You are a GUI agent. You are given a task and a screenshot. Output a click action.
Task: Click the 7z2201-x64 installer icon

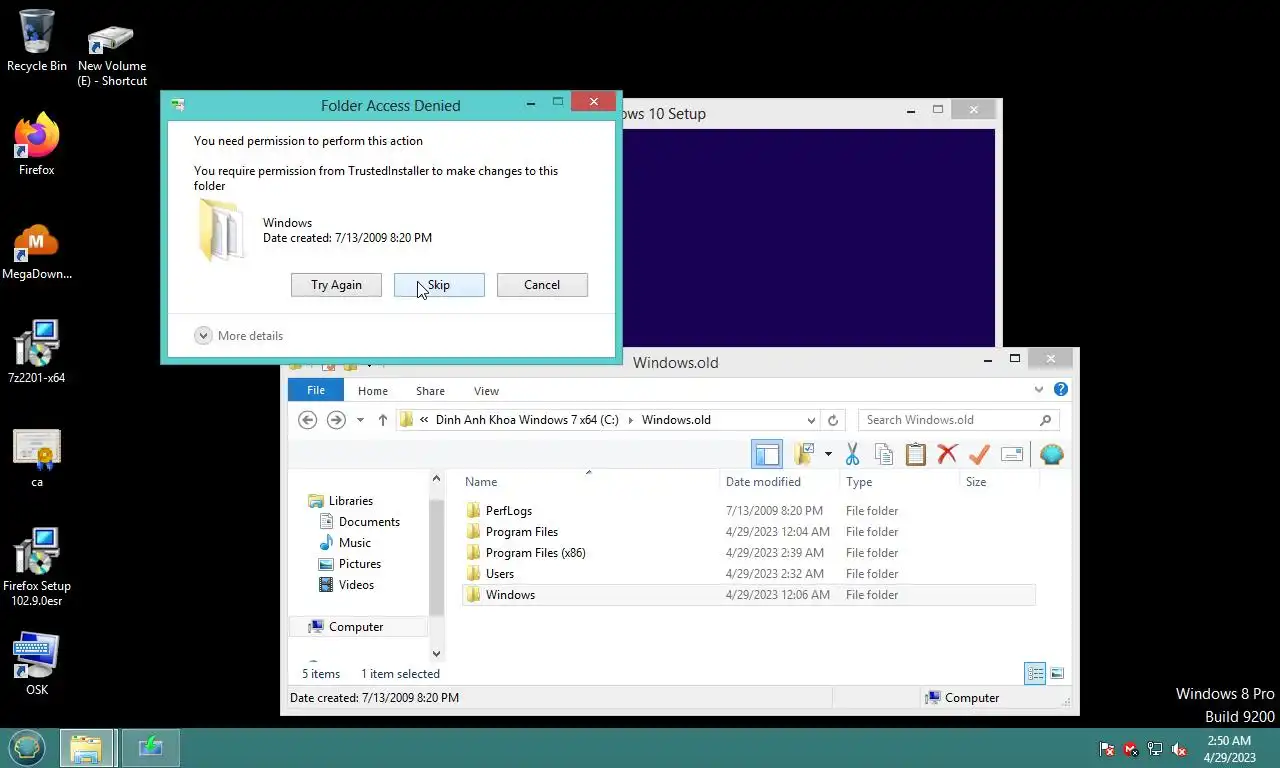(x=37, y=353)
